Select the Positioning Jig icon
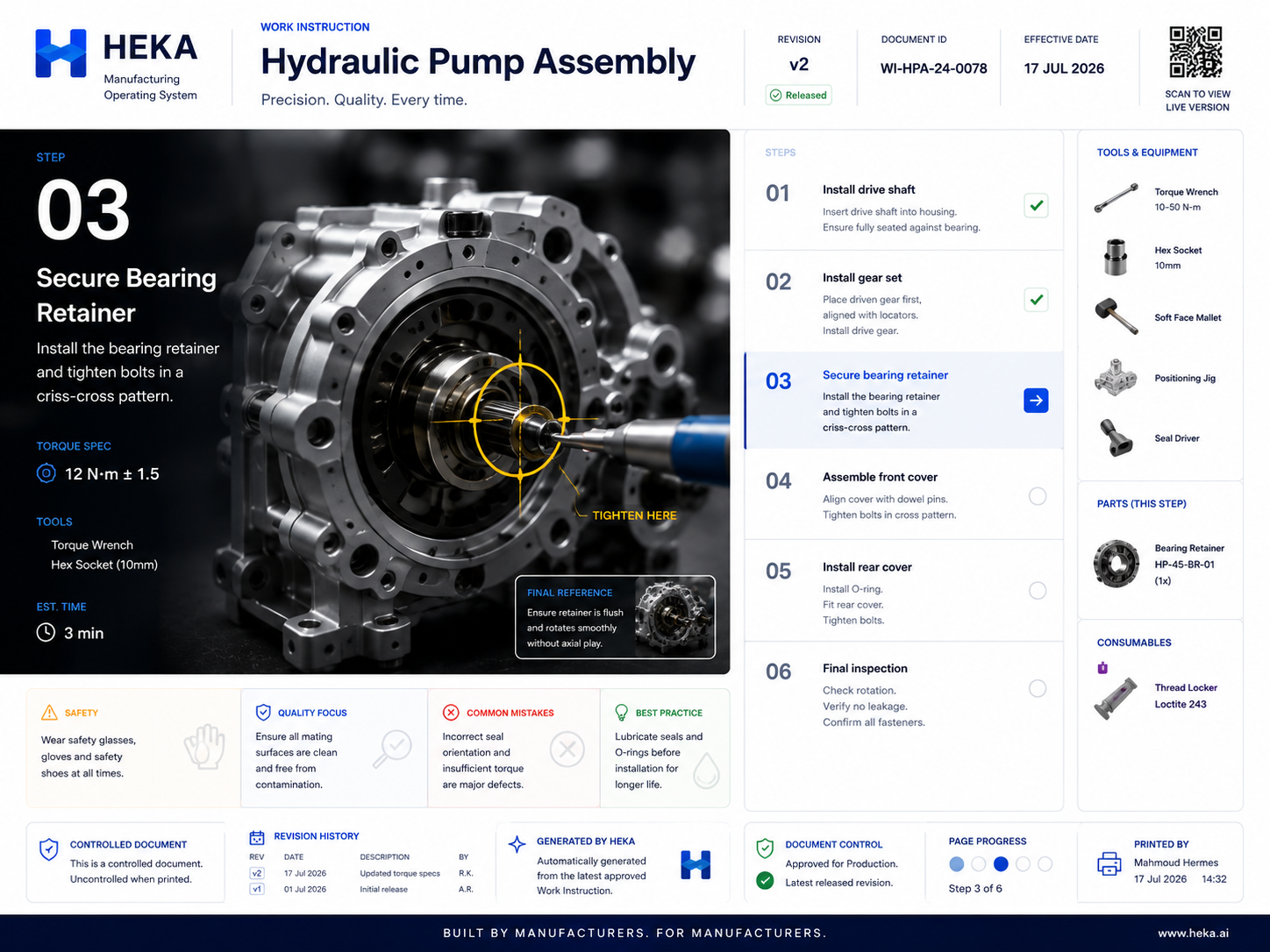 [x=1116, y=377]
